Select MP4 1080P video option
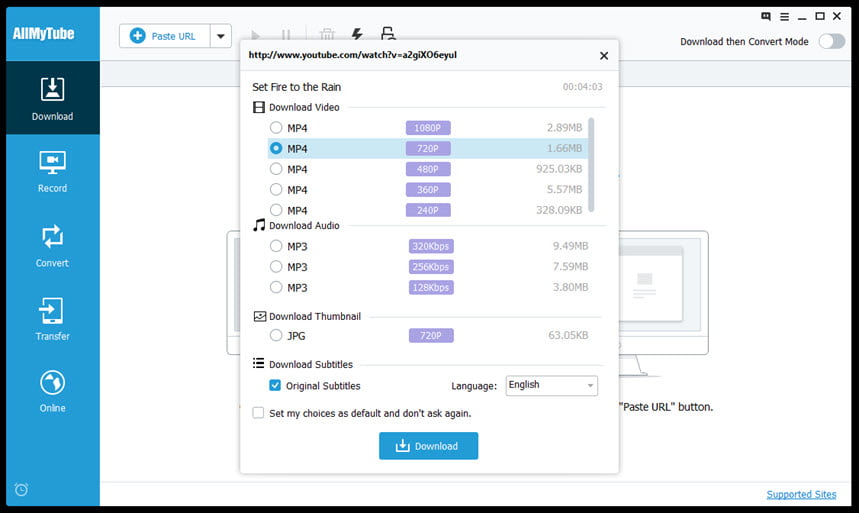The width and height of the screenshot is (860, 513). pyautogui.click(x=276, y=128)
